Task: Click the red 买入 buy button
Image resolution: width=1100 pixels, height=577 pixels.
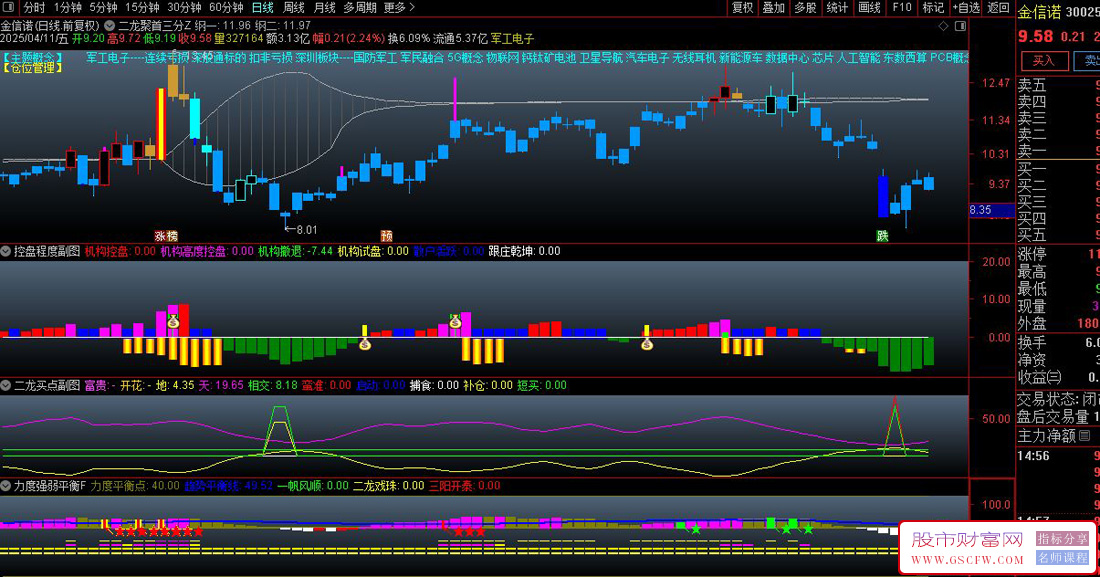Action: pos(1044,60)
